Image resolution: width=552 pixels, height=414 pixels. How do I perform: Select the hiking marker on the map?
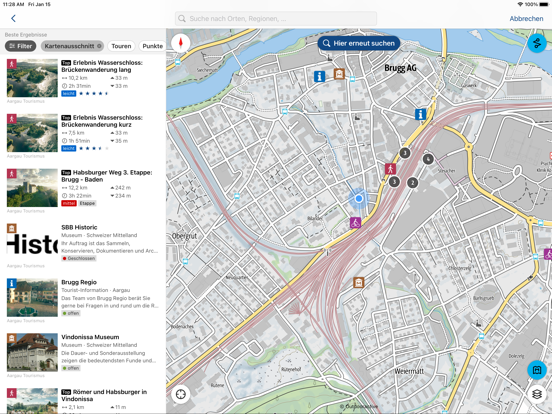click(390, 169)
